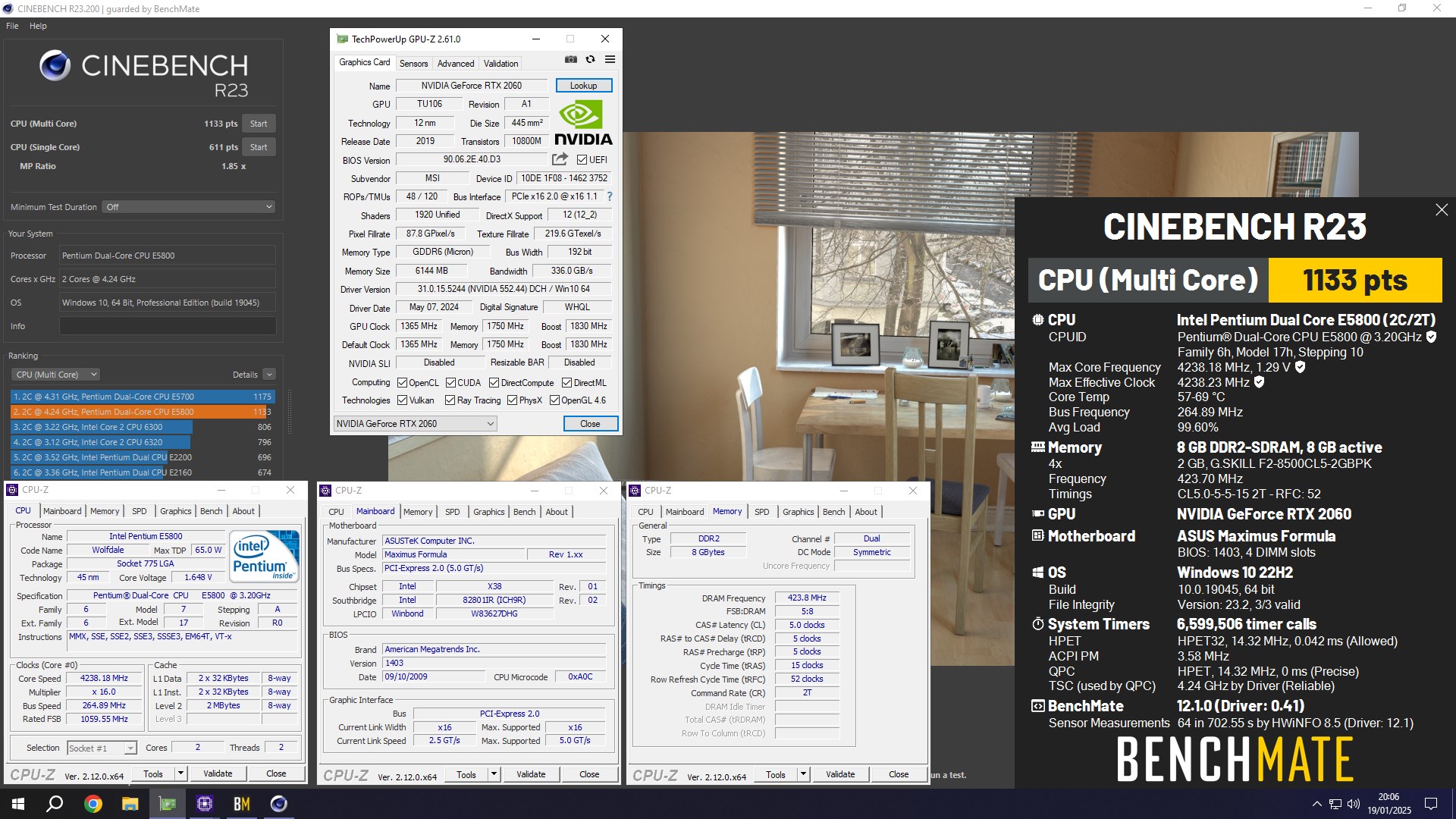Switch to the Validation tab in GPU-Z
The height and width of the screenshot is (819, 1456).
point(501,64)
